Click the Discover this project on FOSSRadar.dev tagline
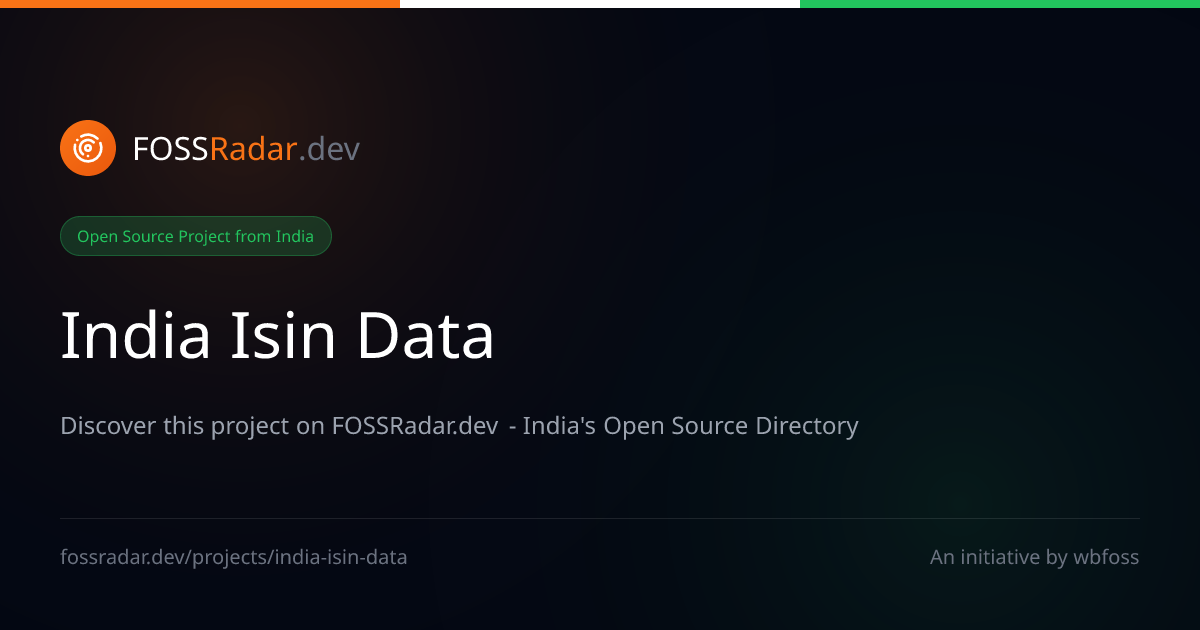Screen dimensions: 1200x630 tap(459, 426)
